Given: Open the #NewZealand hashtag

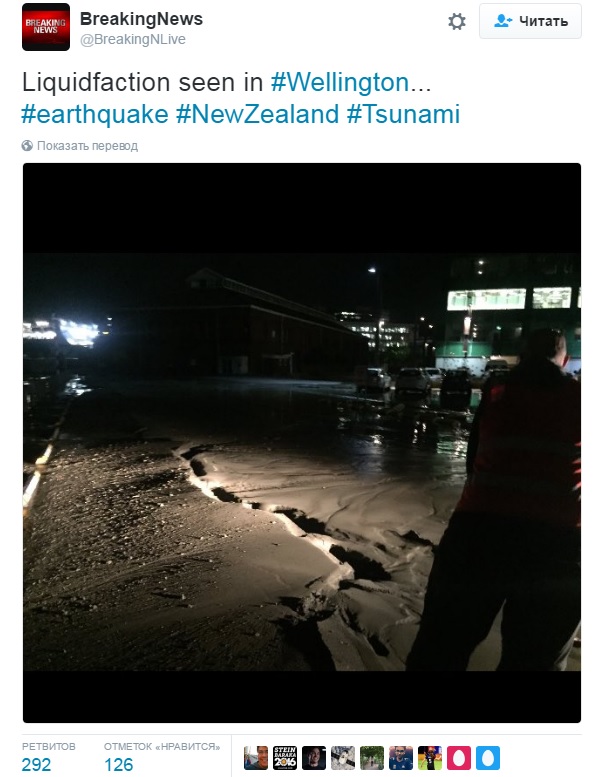Looking at the screenshot, I should pos(258,114).
